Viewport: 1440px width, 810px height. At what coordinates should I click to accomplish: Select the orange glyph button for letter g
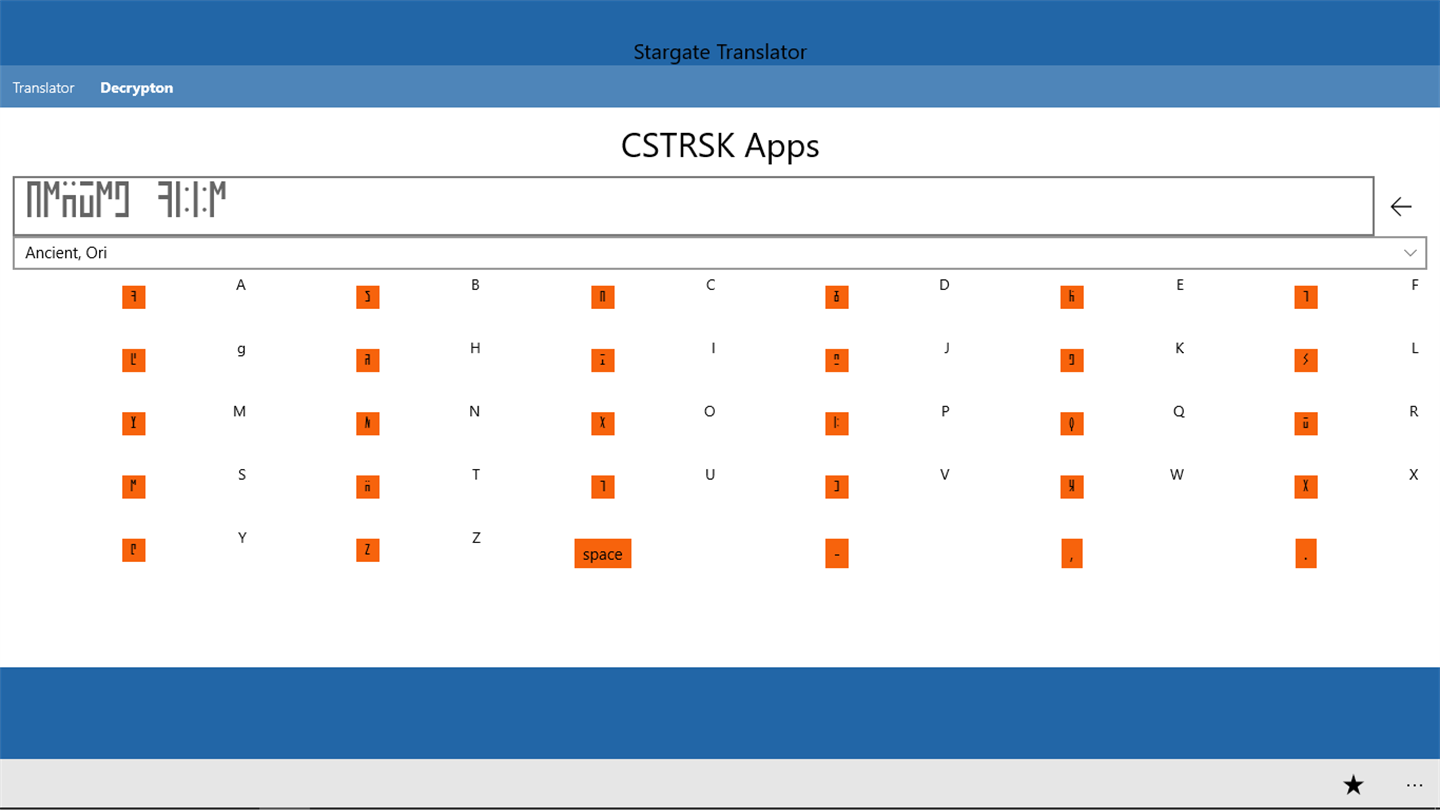134,360
